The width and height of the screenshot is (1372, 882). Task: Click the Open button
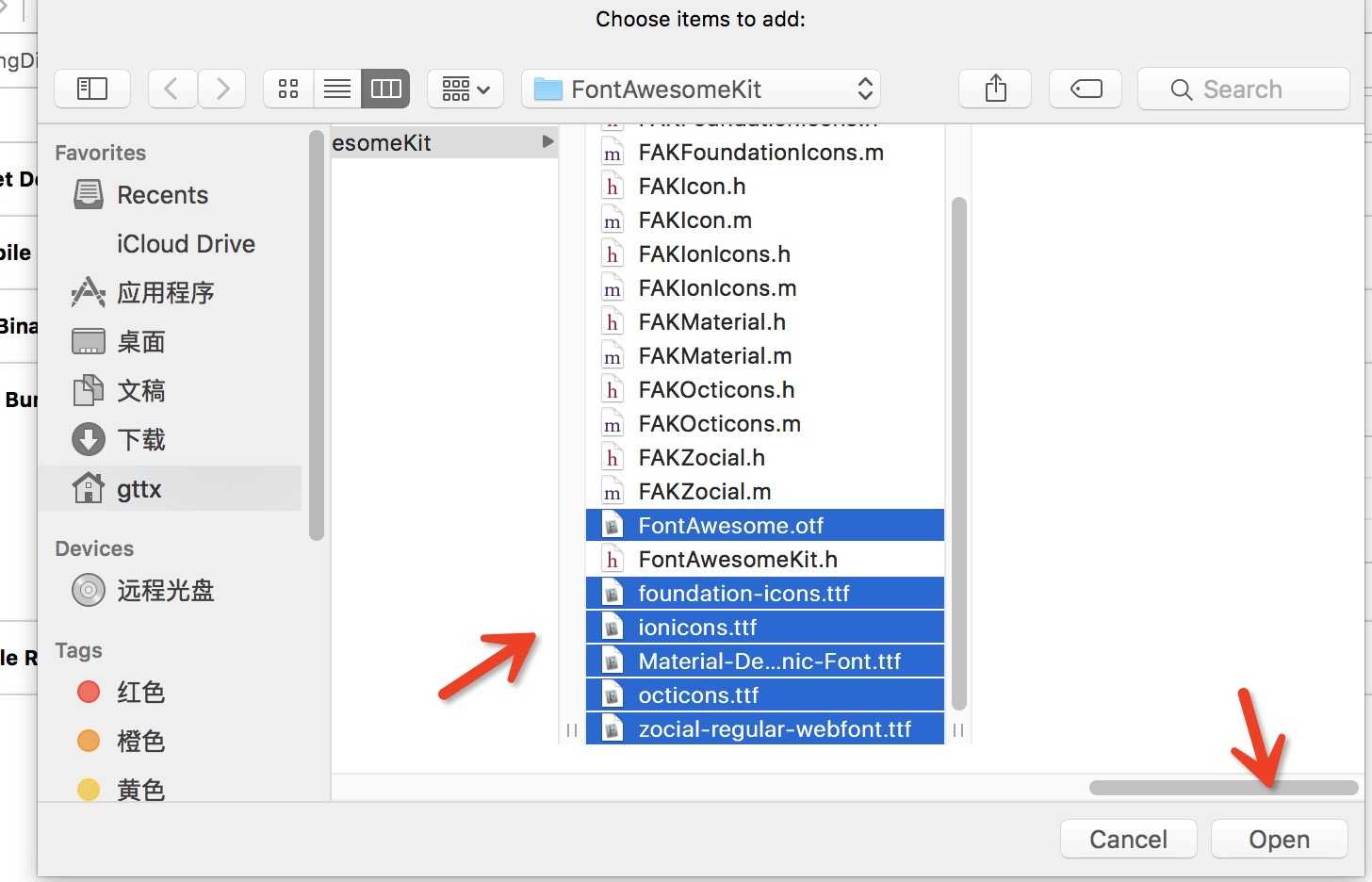coord(1279,839)
